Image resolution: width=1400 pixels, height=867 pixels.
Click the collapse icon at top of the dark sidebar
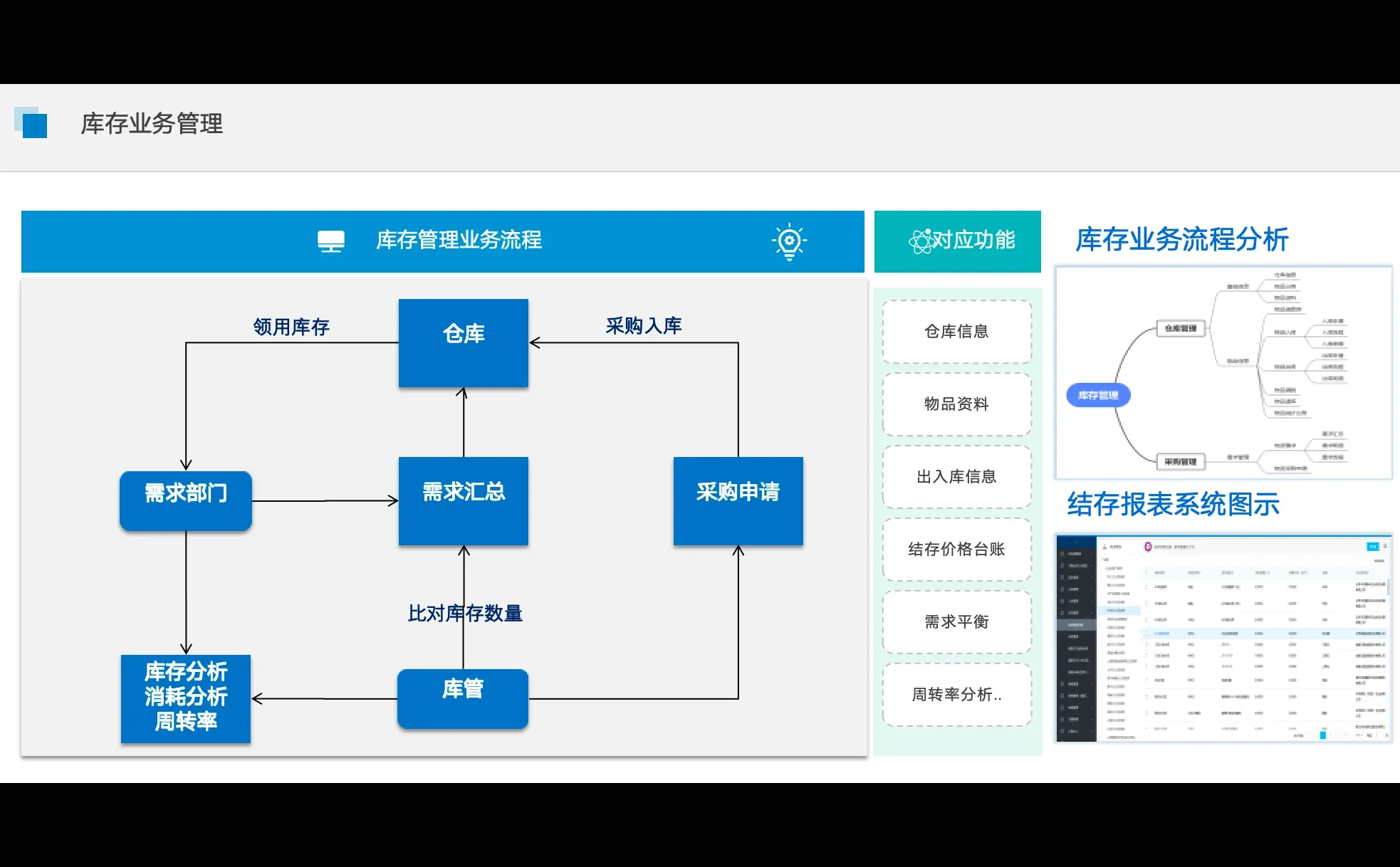pos(1077,542)
